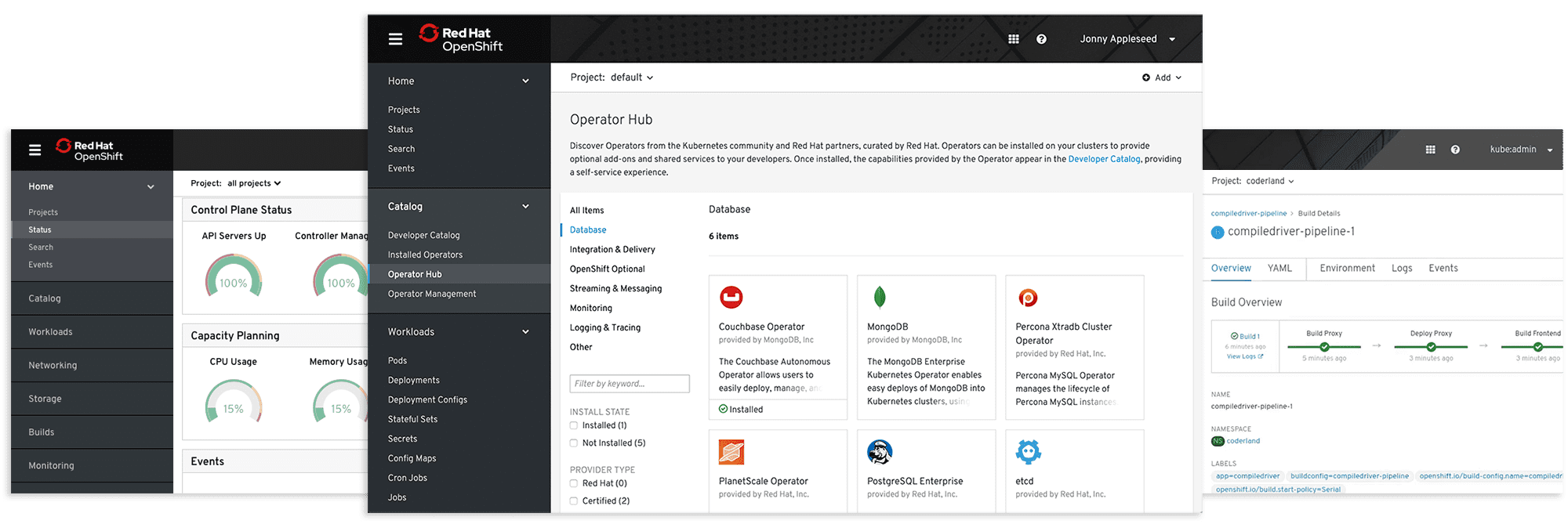1568x524 pixels.
Task: Check the Not Installed (5) filter
Action: point(574,443)
